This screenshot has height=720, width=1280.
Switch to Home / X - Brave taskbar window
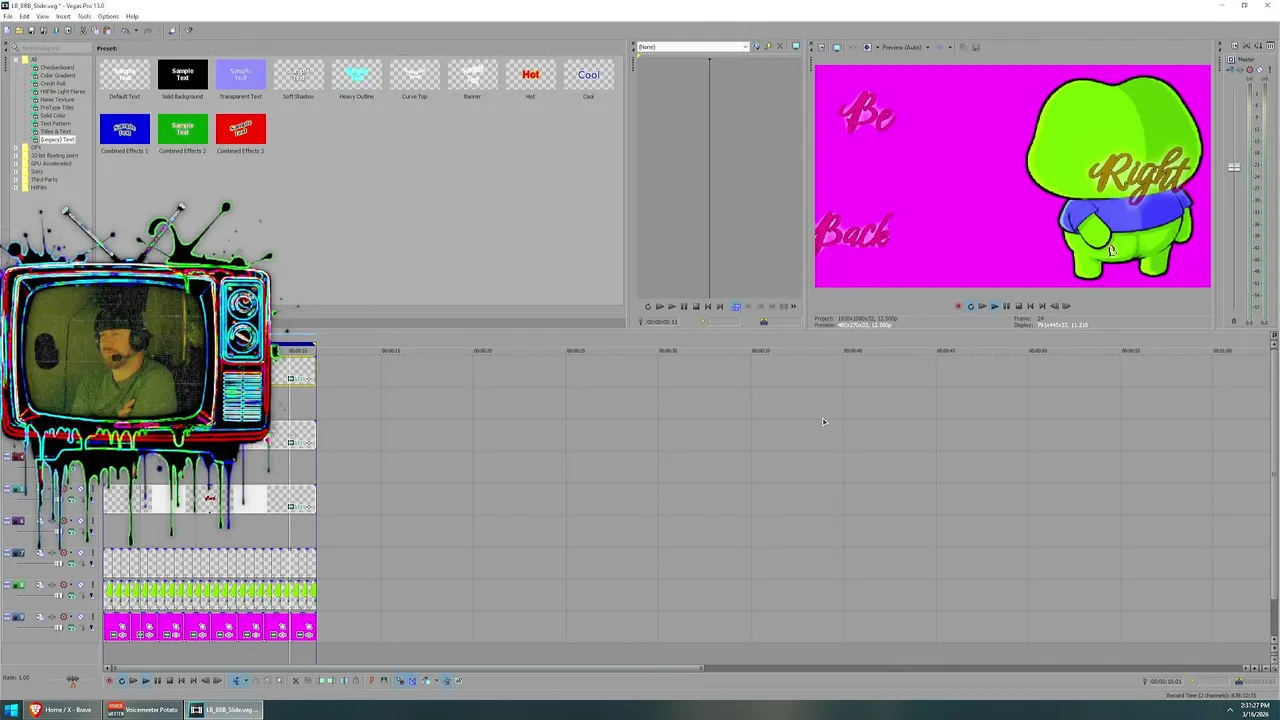[62, 710]
